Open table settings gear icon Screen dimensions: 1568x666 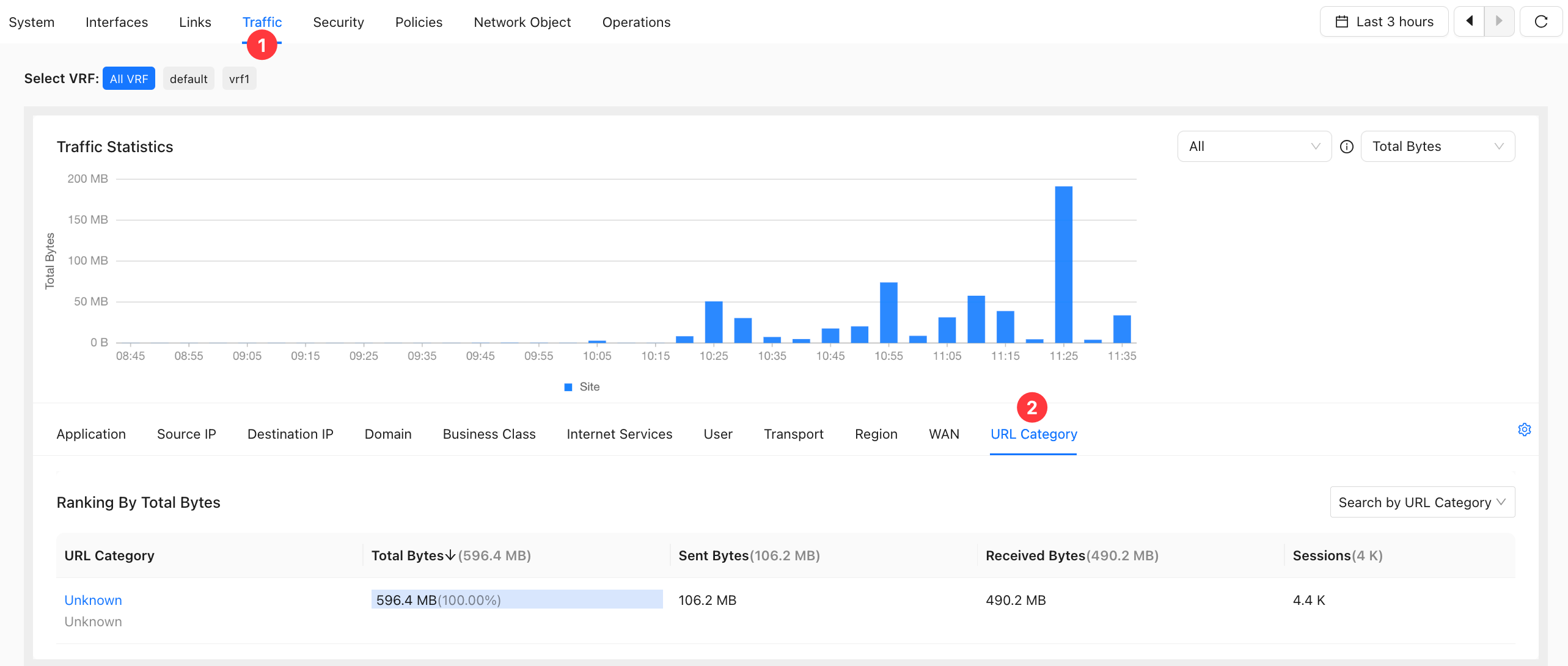1525,430
